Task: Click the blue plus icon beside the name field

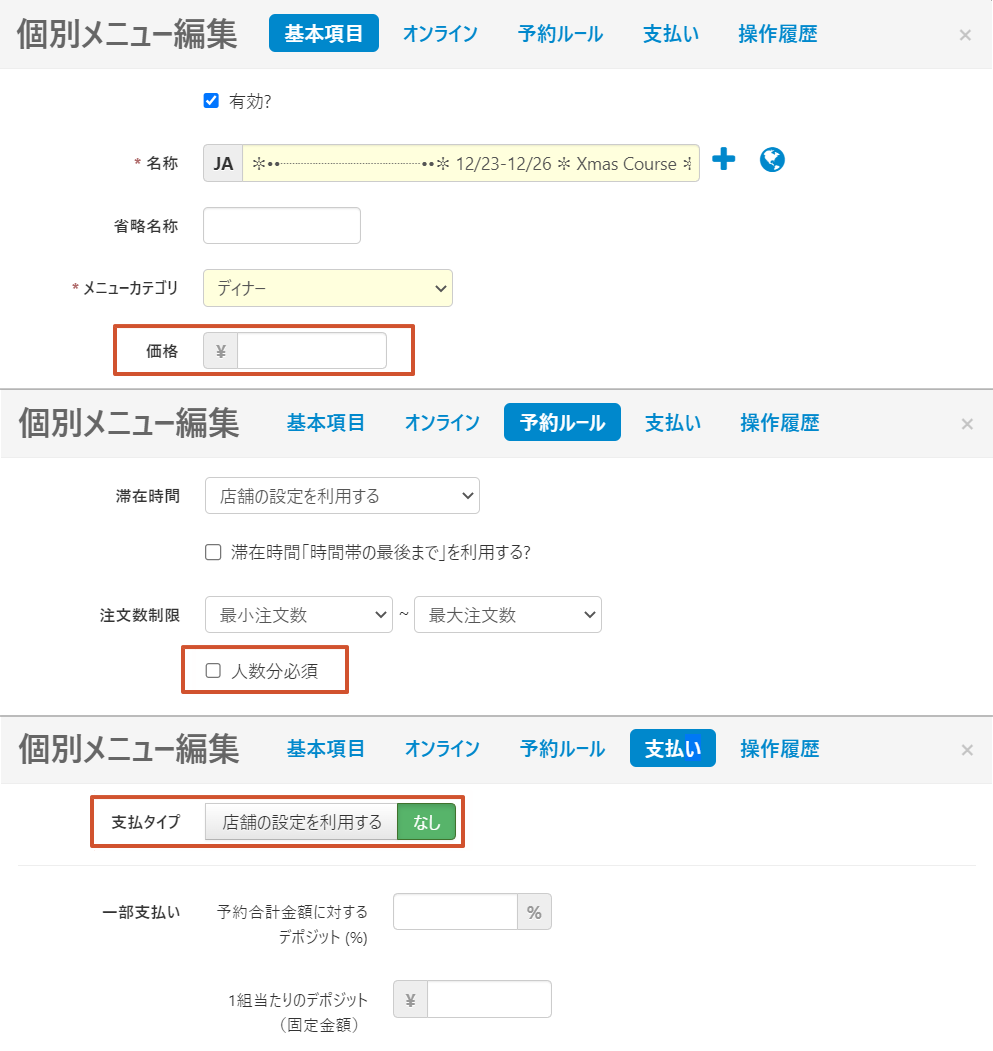Action: pyautogui.click(x=724, y=160)
